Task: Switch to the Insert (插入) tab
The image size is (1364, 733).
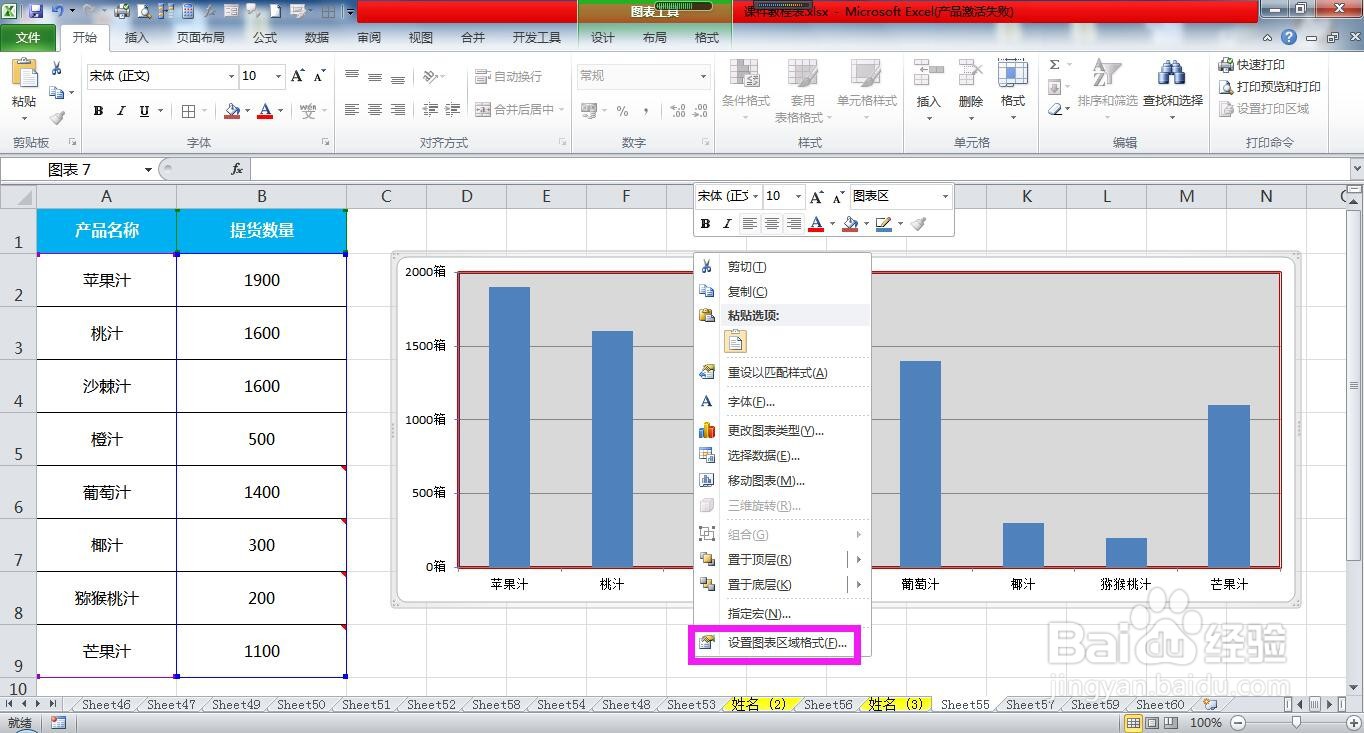Action: coord(136,38)
